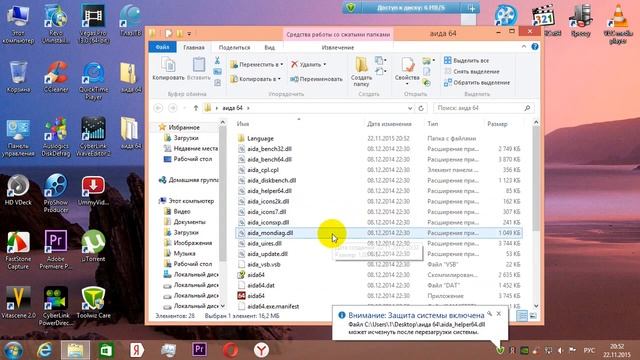Screen dimensions: 640x360
Task: Collapse the ribbon with chevron arrow
Action: click(524, 47)
